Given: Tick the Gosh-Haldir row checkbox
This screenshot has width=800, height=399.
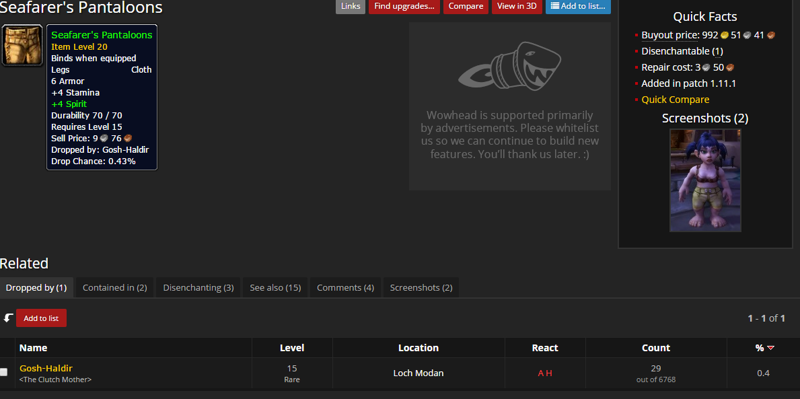Looking at the screenshot, I should [x=4, y=372].
